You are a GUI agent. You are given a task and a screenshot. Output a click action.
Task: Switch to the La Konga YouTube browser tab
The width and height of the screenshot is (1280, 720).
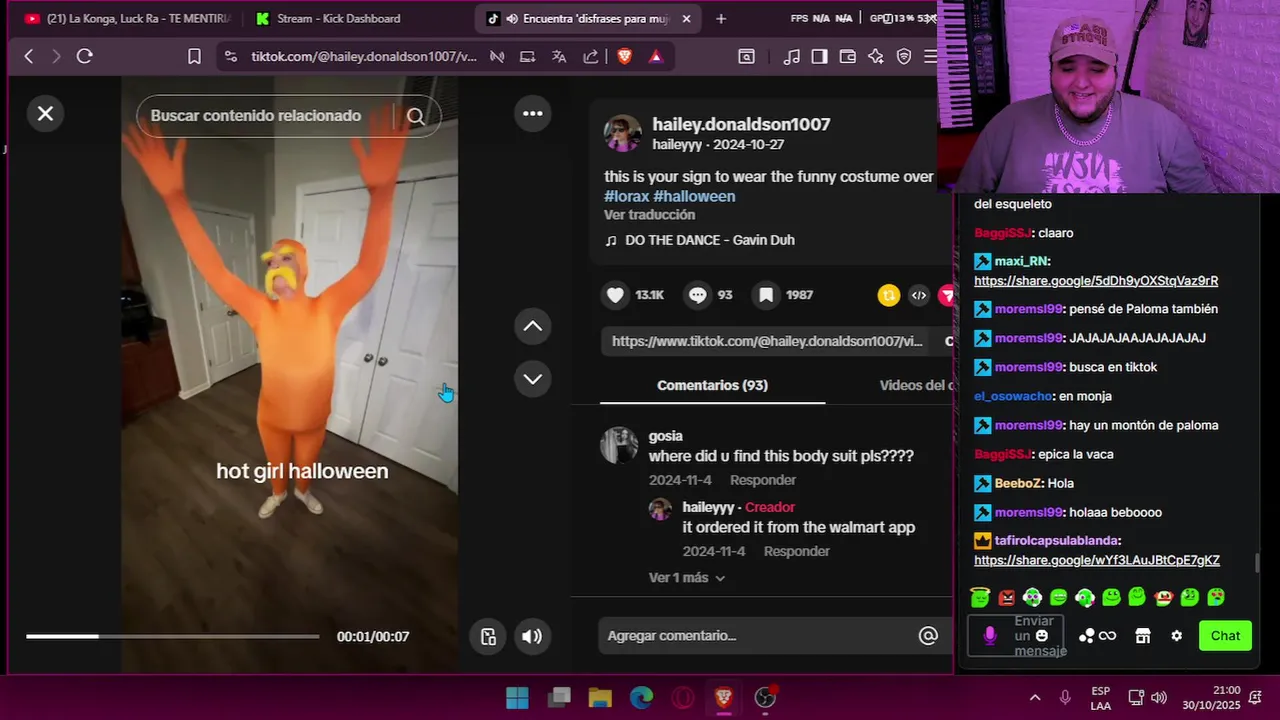point(128,19)
